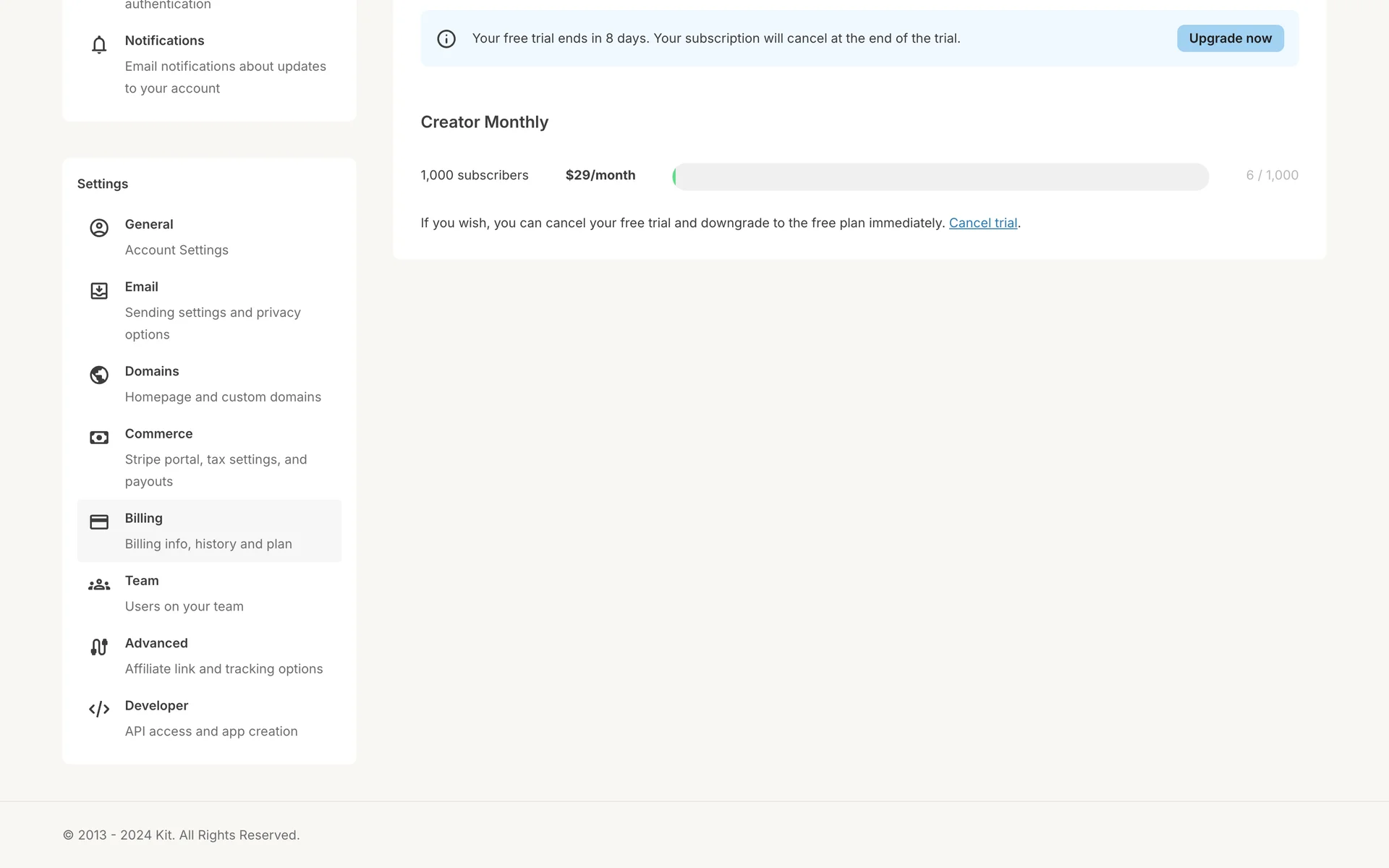Image resolution: width=1389 pixels, height=868 pixels.
Task: Open Team users settings
Action: pos(184,593)
